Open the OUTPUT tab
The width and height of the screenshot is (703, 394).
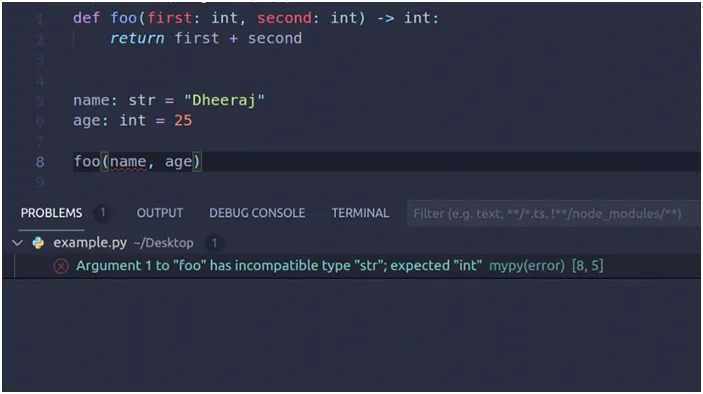click(x=160, y=213)
